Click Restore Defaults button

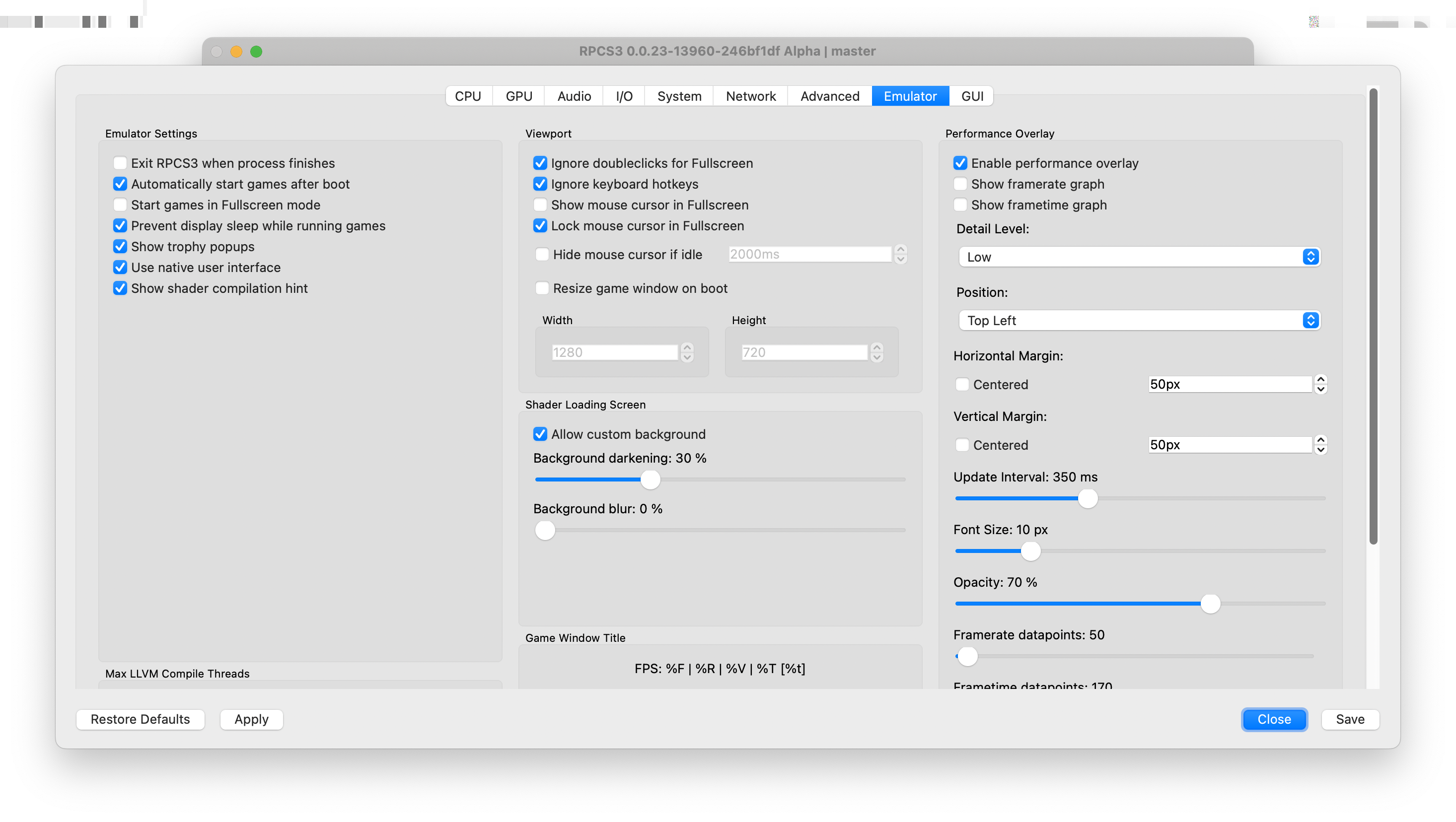(x=140, y=720)
